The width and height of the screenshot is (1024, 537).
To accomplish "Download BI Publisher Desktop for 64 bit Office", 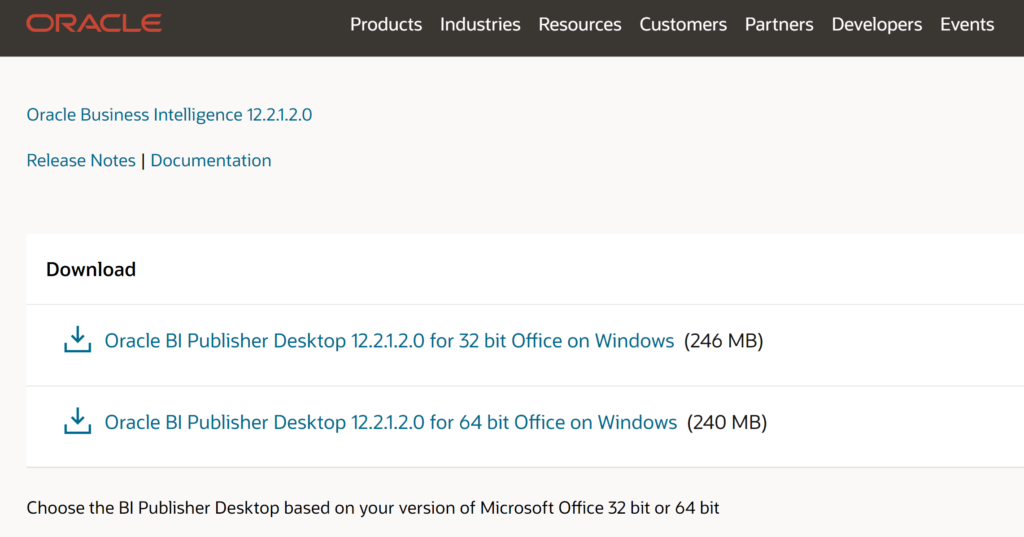I will [391, 423].
